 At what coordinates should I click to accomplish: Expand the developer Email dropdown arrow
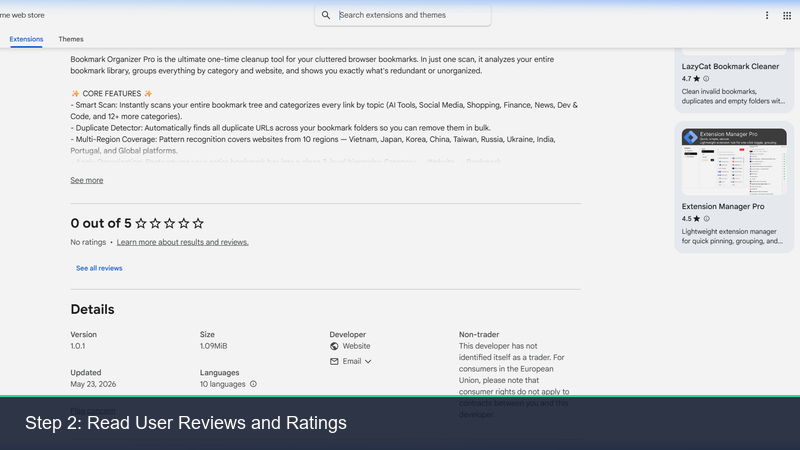368,361
